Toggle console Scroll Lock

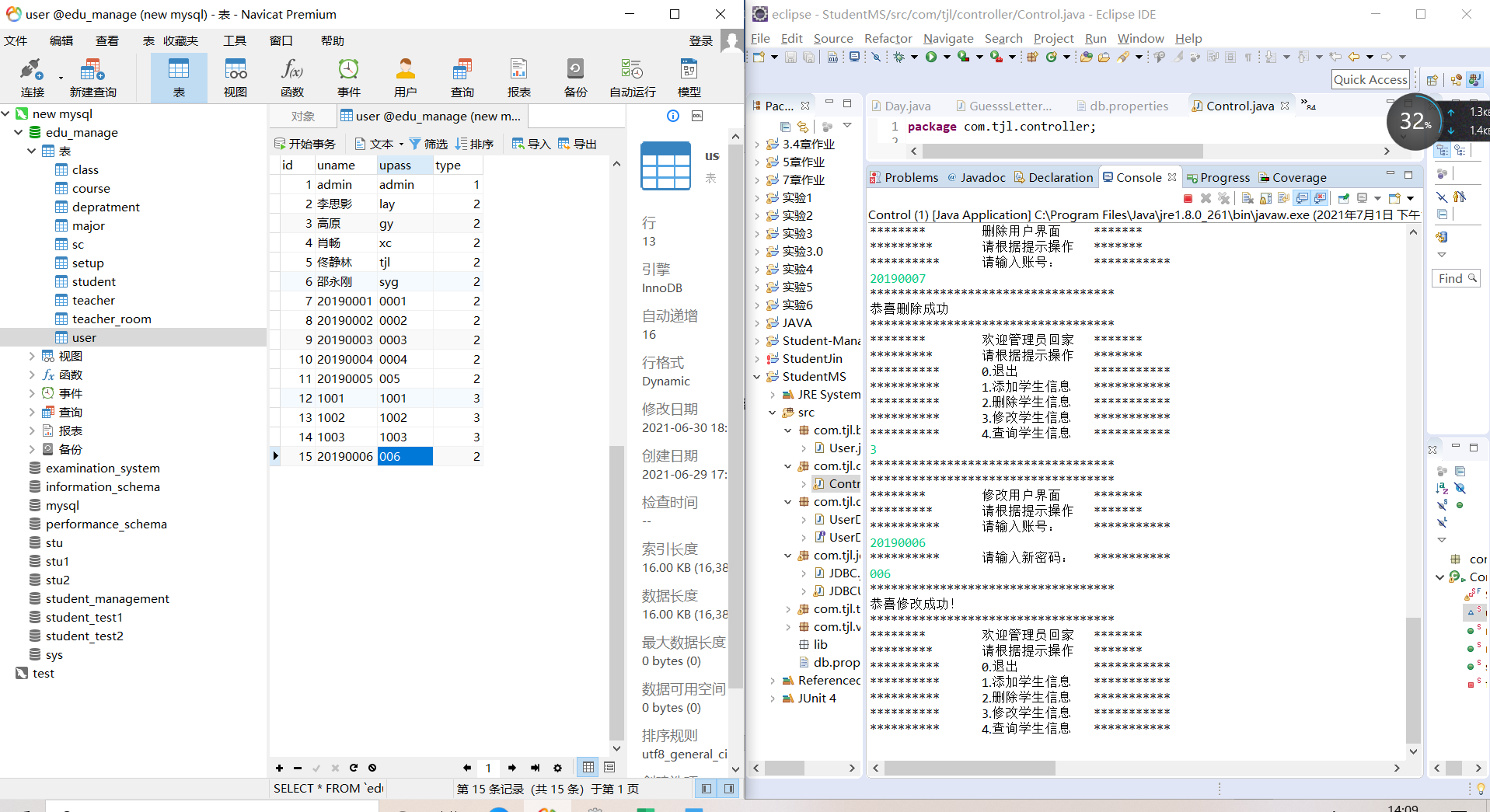[x=1266, y=198]
